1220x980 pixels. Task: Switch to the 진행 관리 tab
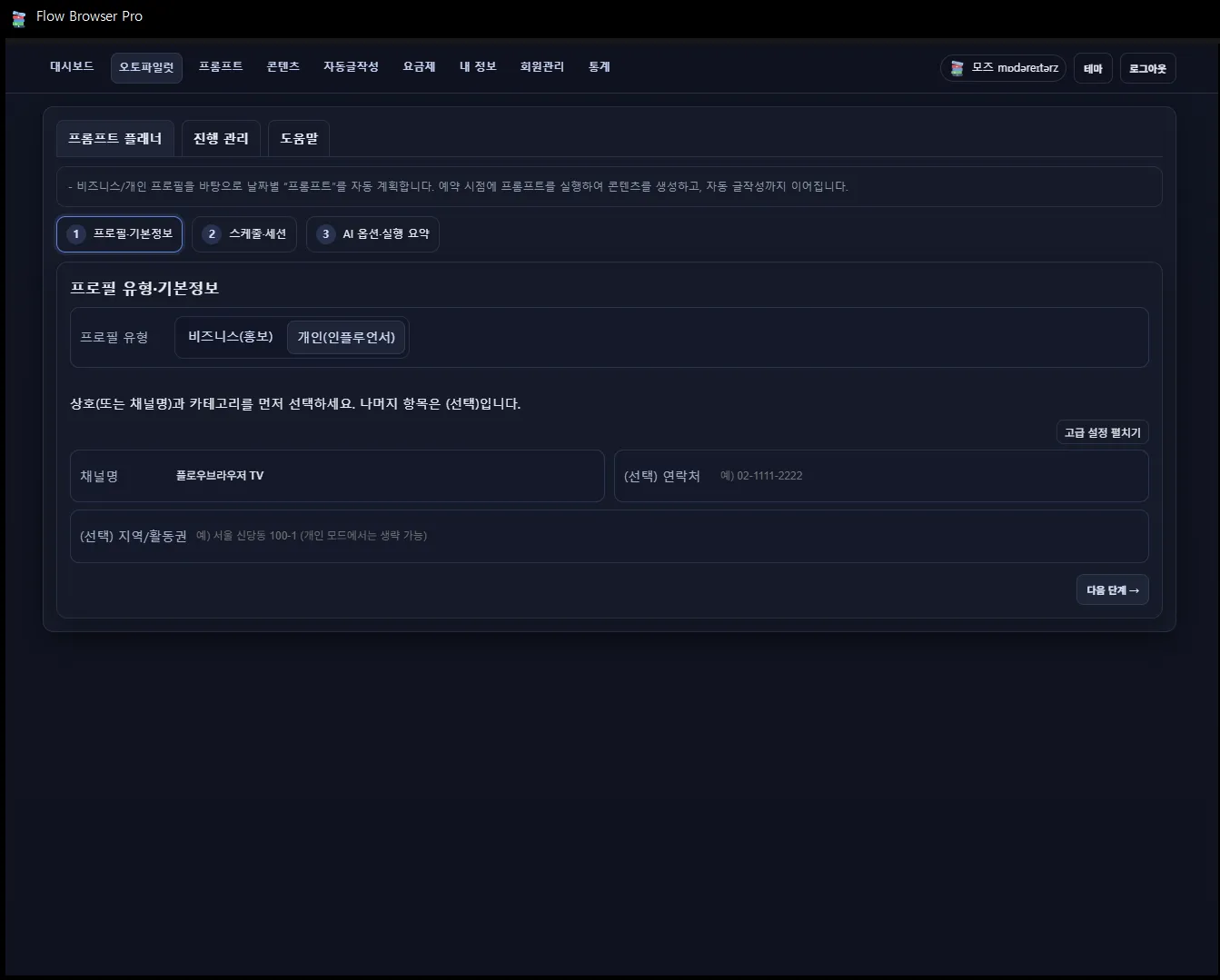coord(221,138)
